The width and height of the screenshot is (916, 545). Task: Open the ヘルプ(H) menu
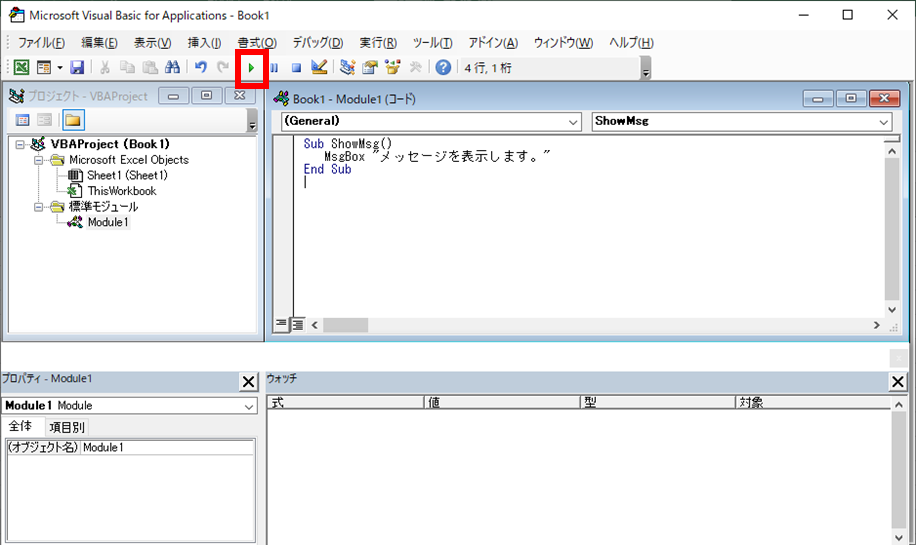631,43
